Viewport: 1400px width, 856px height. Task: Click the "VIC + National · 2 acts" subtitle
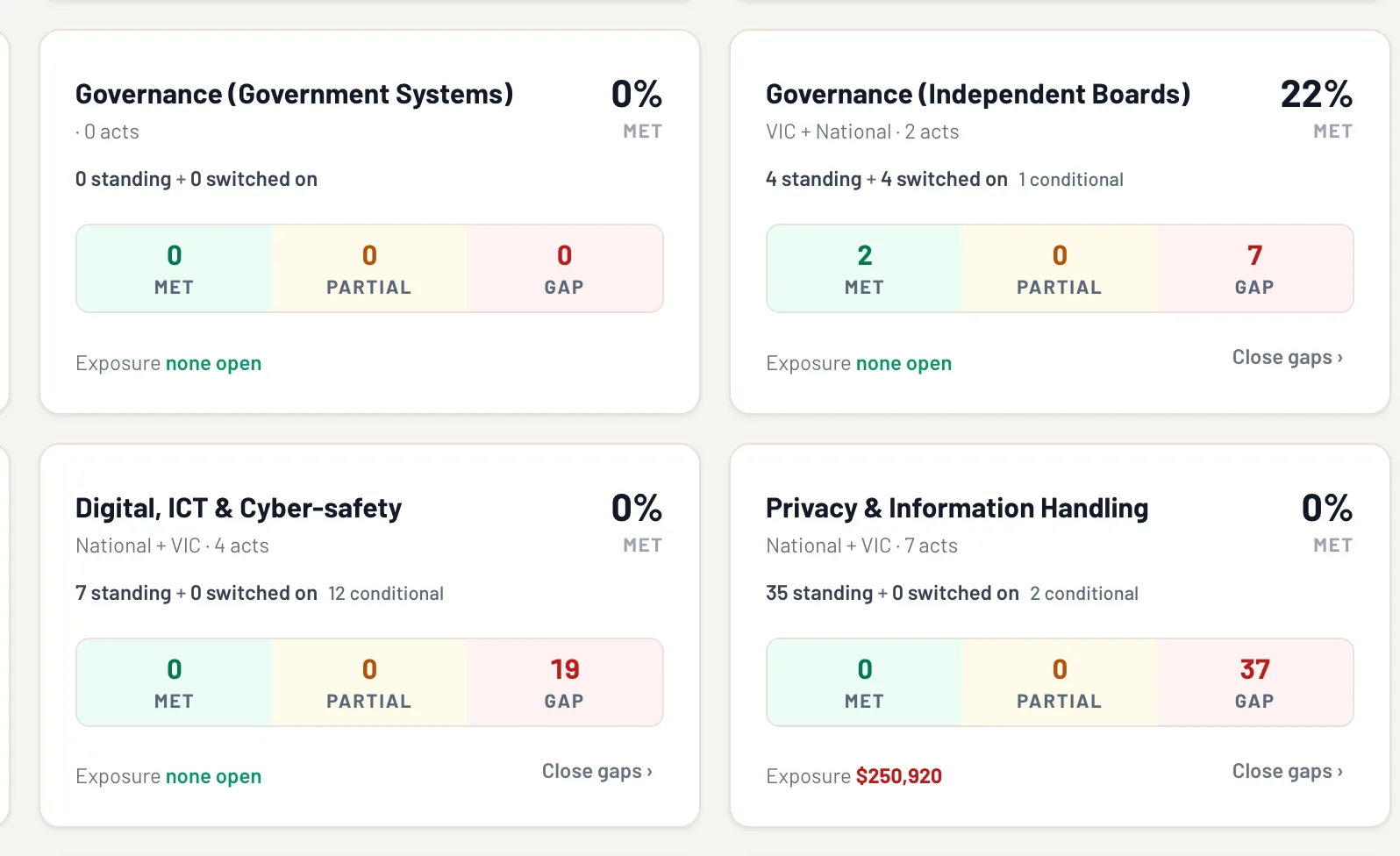coord(862,132)
